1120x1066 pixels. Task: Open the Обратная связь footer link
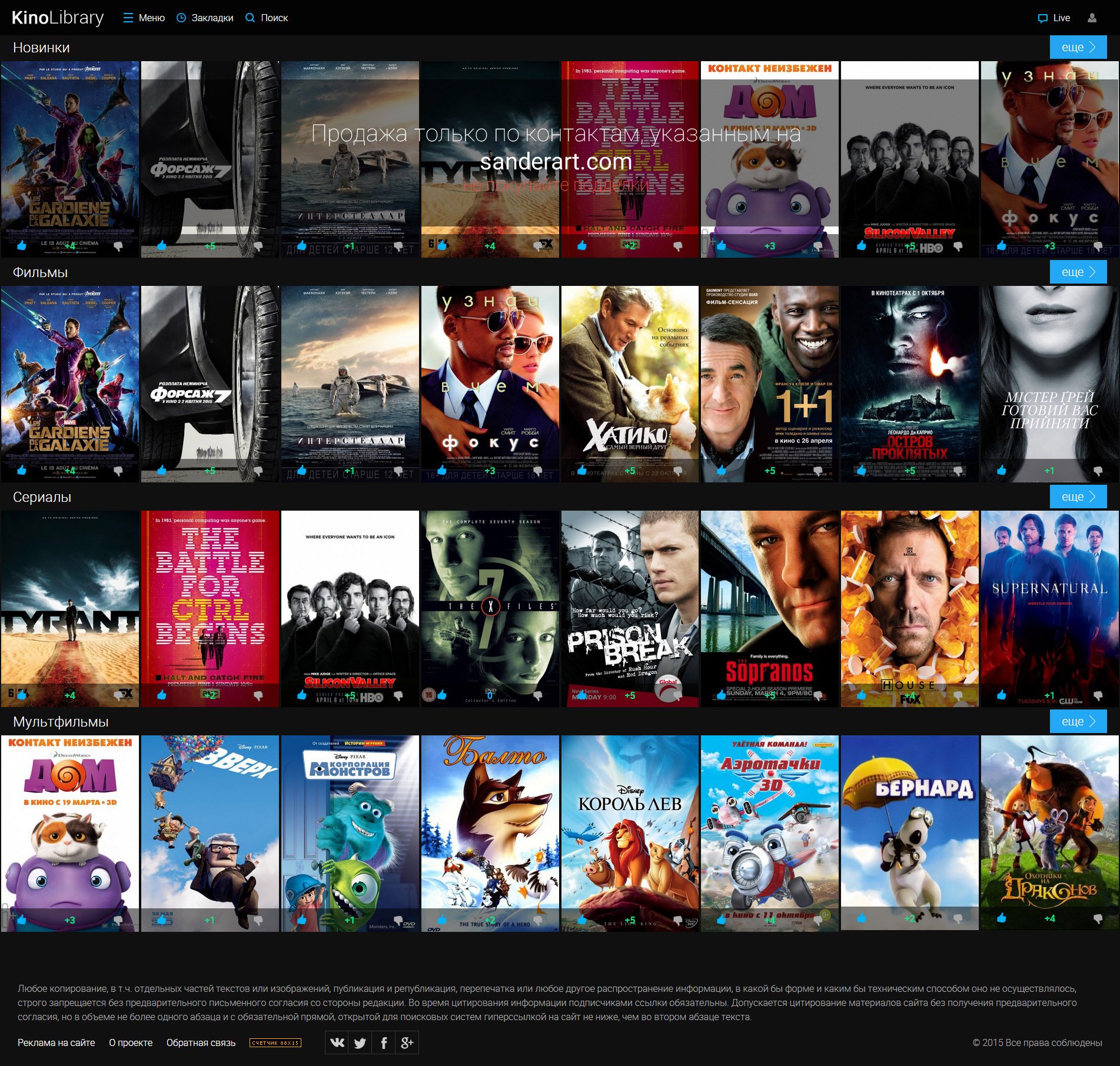pos(201,1042)
